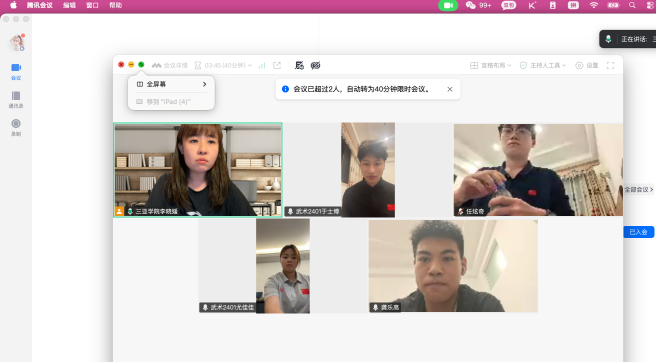Open the 主持人工具 host tools dropdown
Viewport: 656px width, 362px height.
click(x=543, y=65)
